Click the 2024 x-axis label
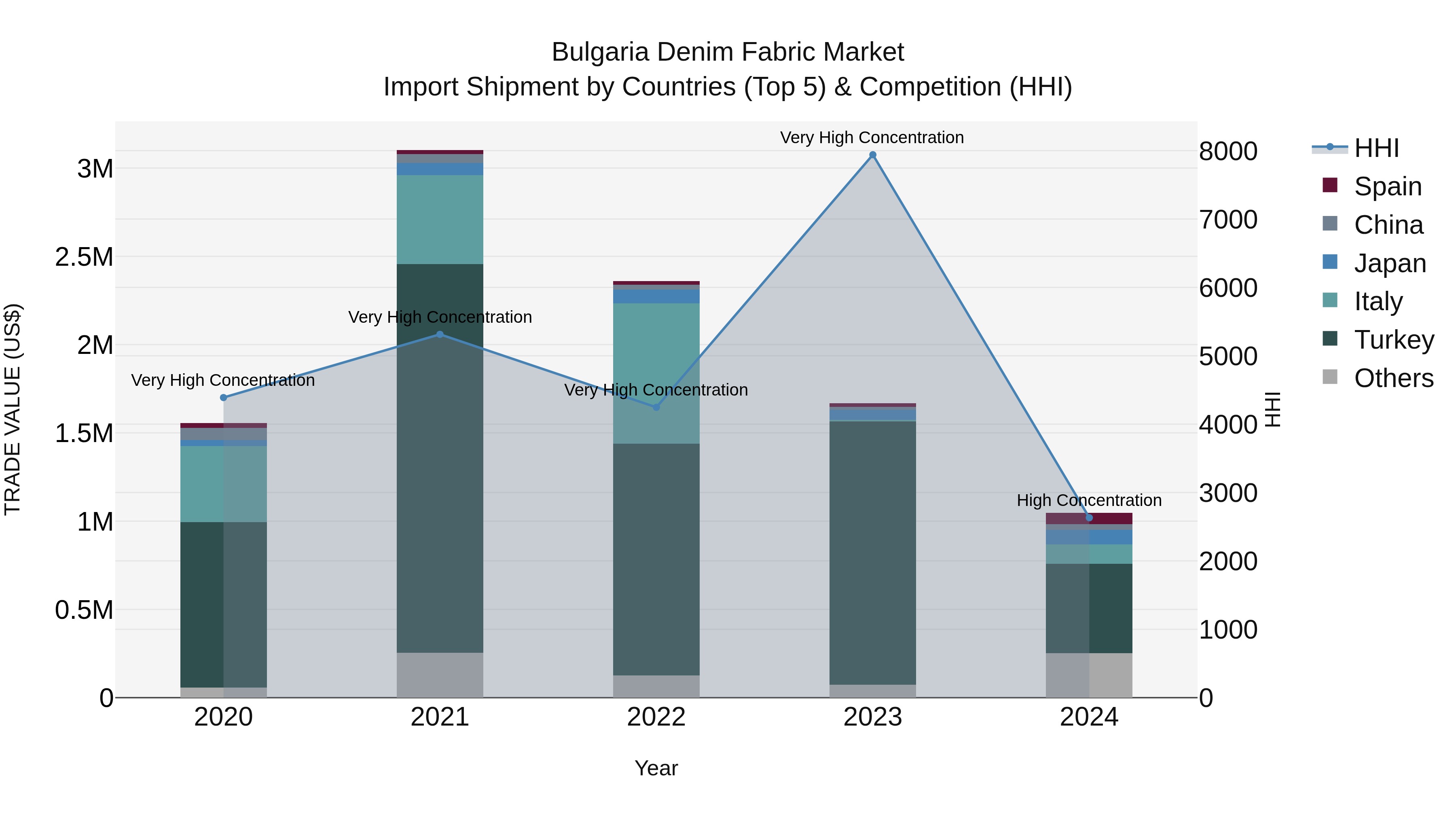 tap(1089, 717)
